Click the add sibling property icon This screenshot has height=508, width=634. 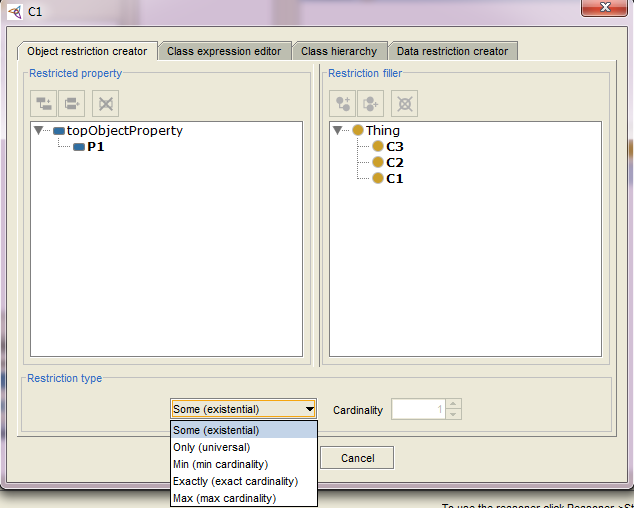click(x=72, y=102)
